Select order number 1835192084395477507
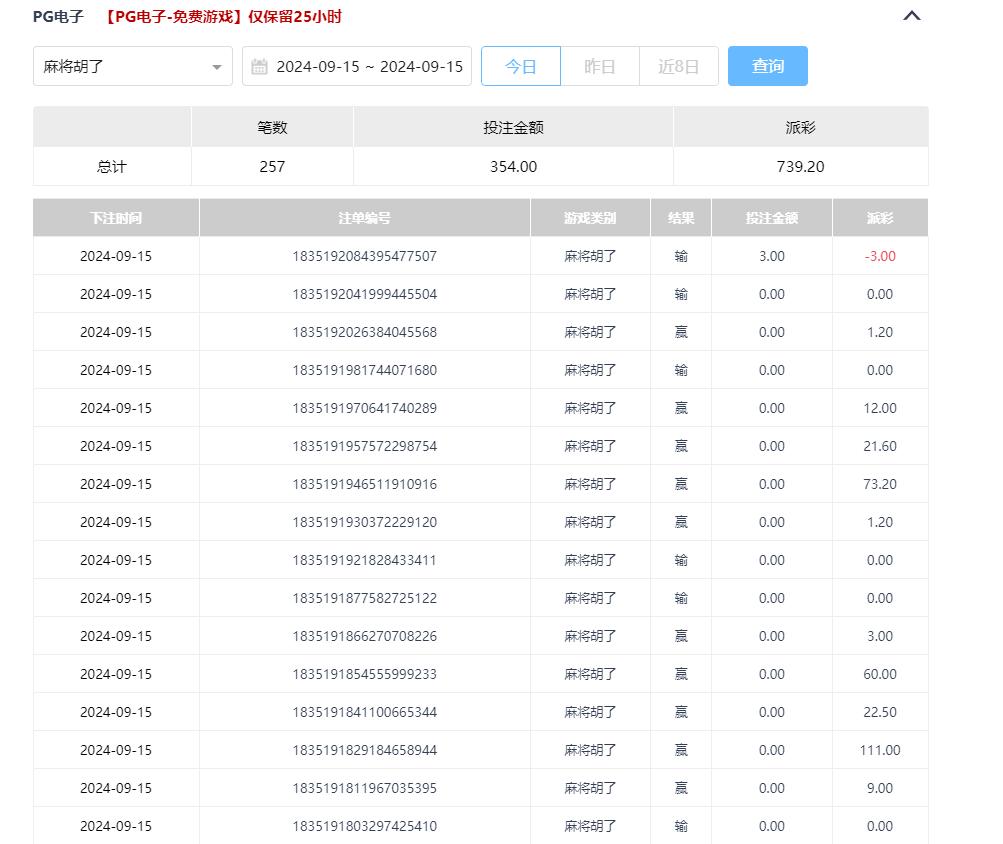The image size is (1003, 844). [x=364, y=256]
